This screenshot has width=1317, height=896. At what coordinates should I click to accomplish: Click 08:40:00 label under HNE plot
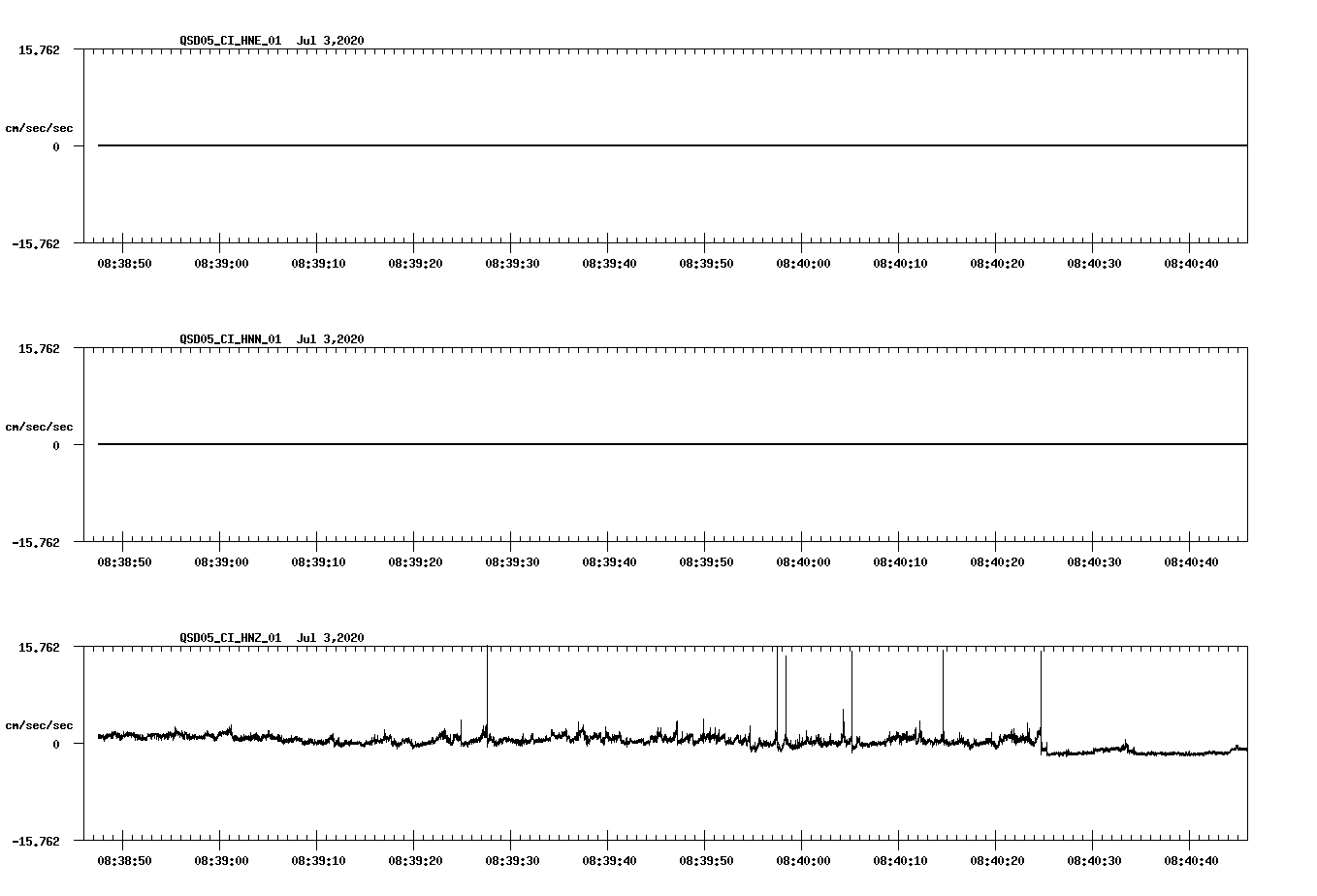pyautogui.click(x=803, y=263)
